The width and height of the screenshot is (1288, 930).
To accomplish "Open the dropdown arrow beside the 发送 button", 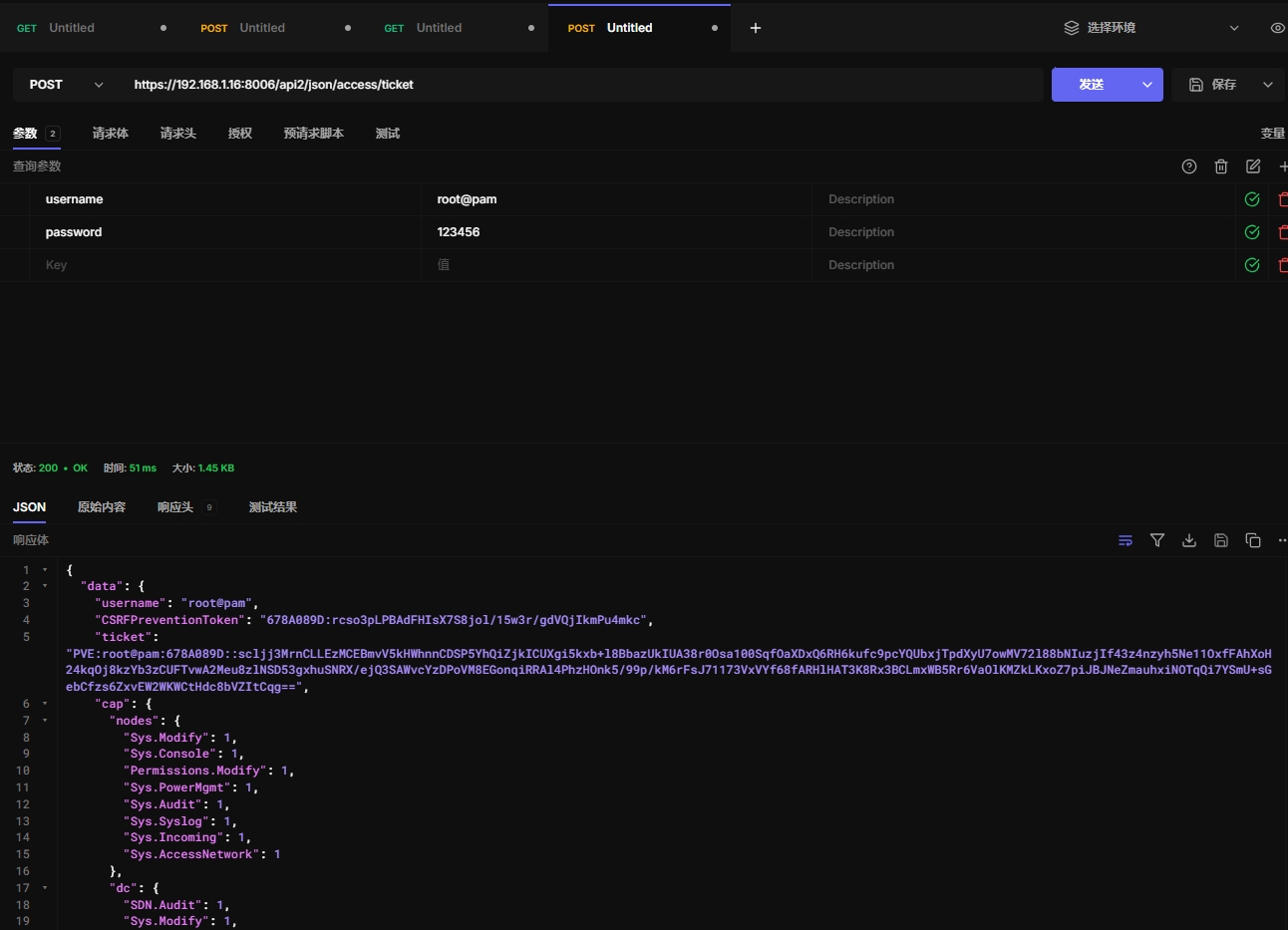I will point(1146,85).
